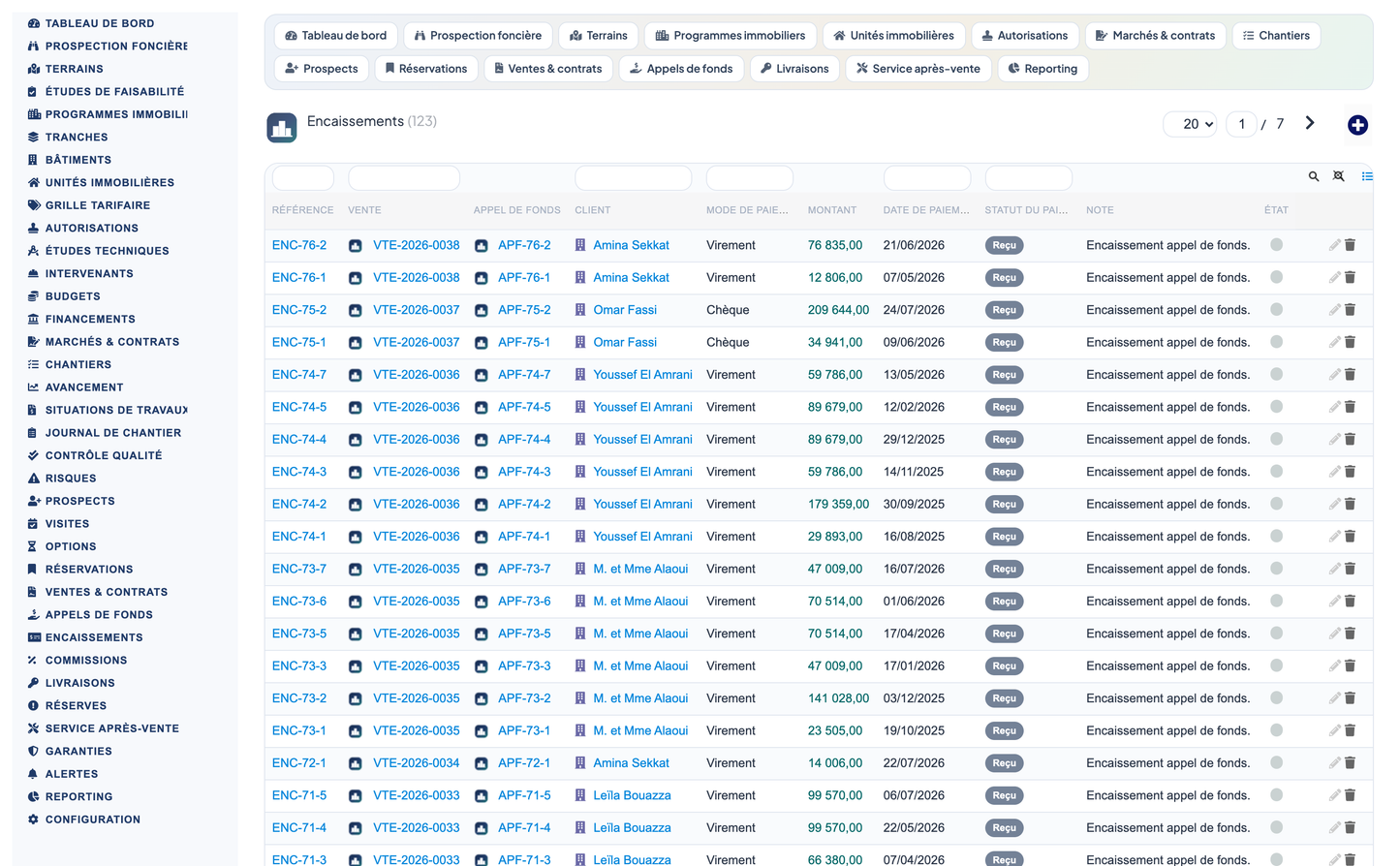This screenshot has width=1400, height=866.
Task: Go to next page arrow
Action: 1310,123
